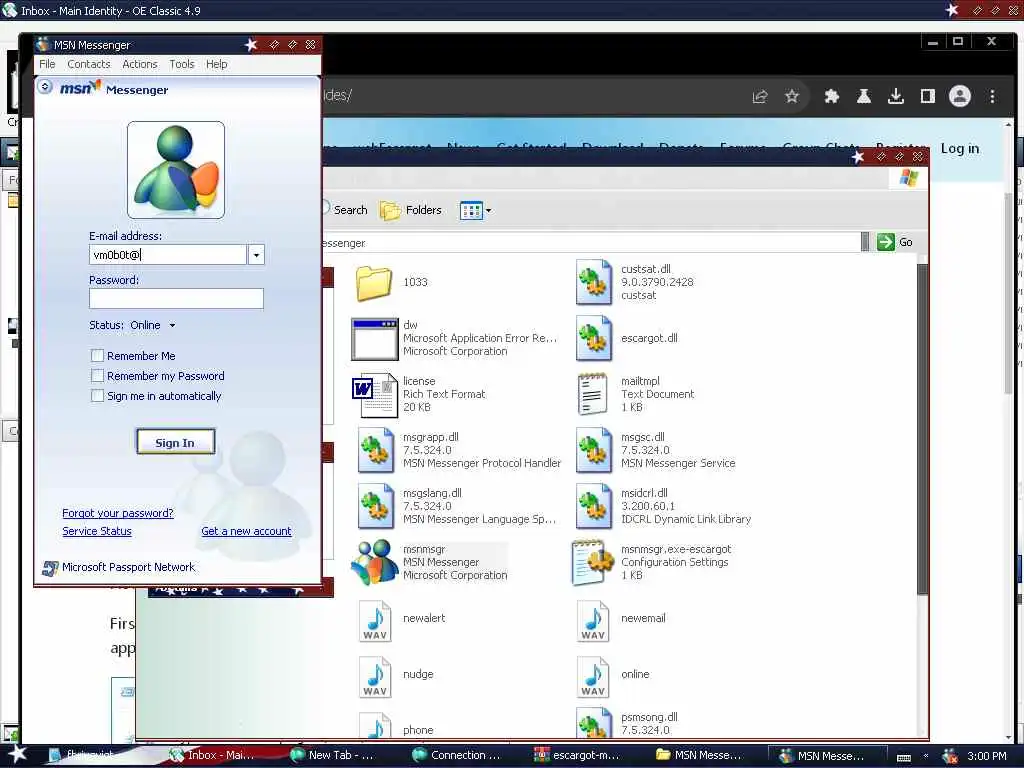Open the Service Status link

pos(97,532)
